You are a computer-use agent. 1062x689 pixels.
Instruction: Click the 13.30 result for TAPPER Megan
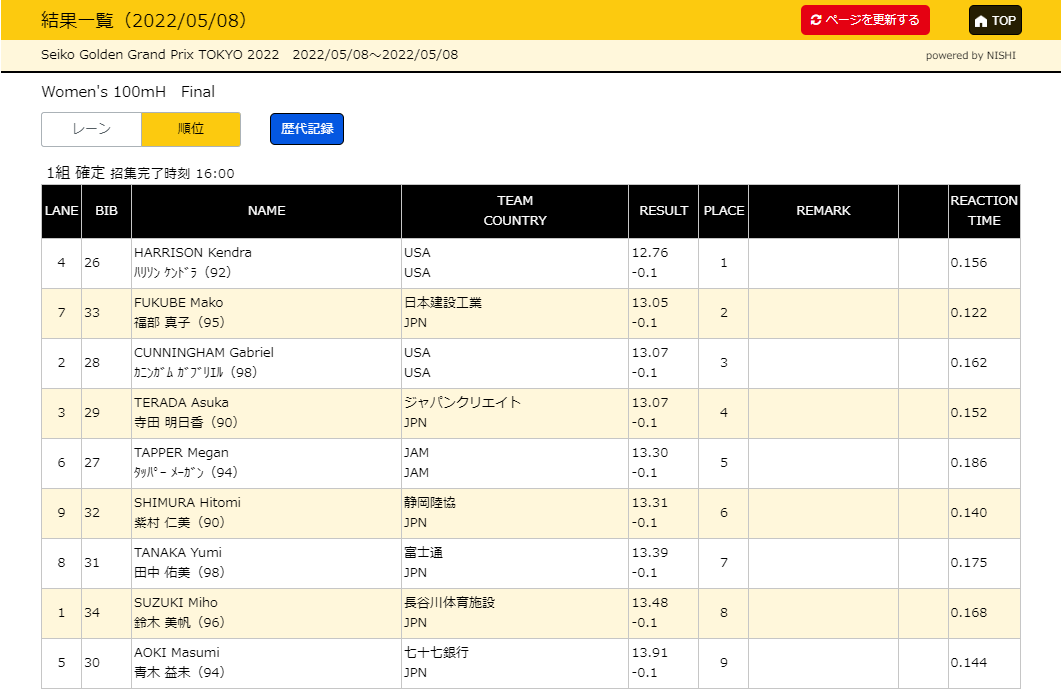(650, 453)
